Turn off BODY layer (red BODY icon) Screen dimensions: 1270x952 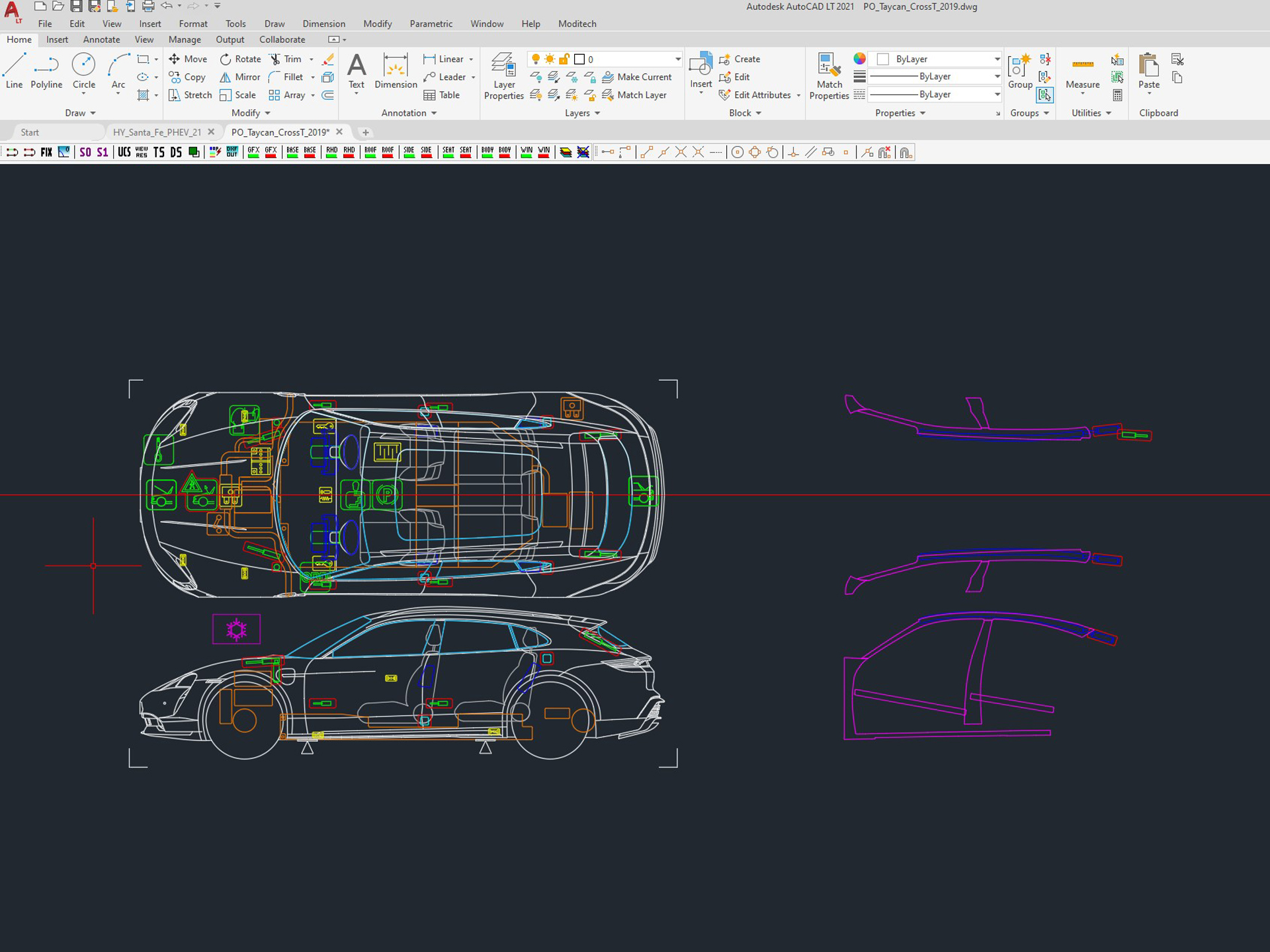click(x=505, y=153)
